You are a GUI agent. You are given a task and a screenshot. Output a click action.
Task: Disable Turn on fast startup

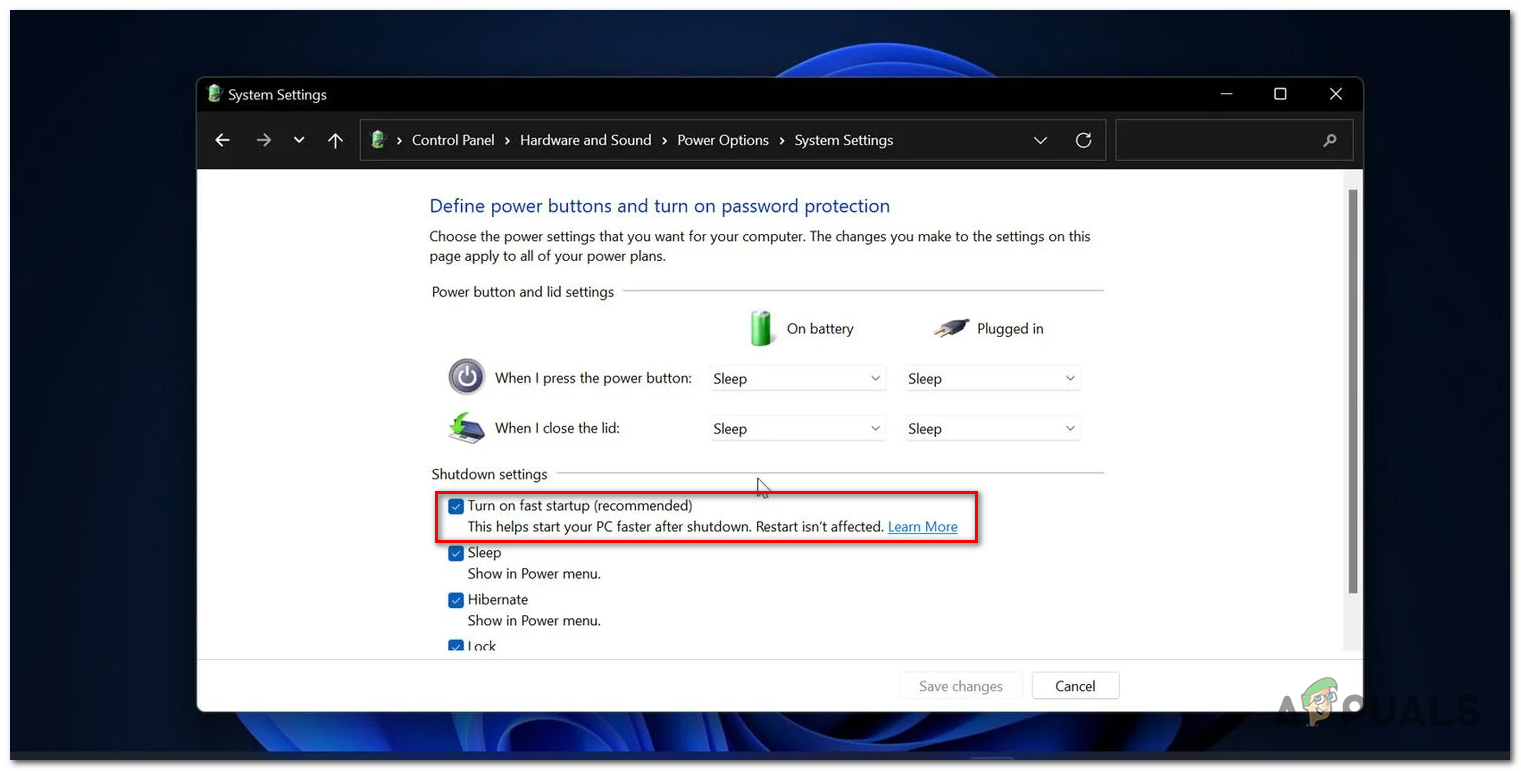pos(457,506)
